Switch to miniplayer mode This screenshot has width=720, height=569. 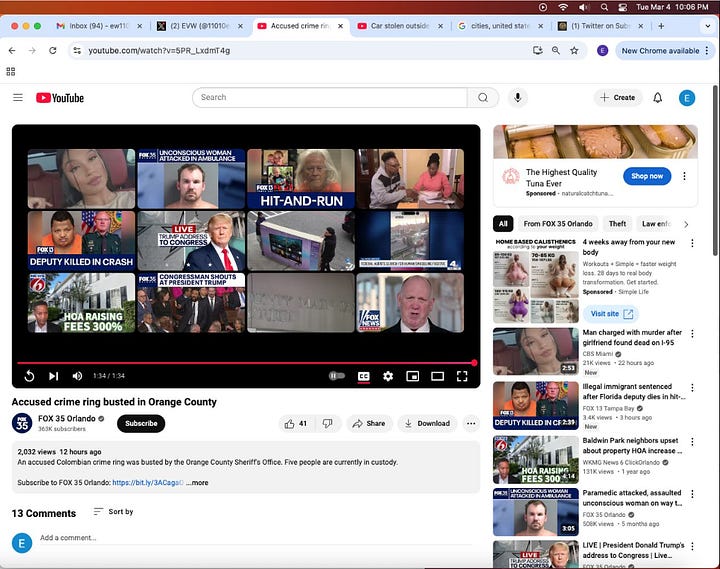pyautogui.click(x=412, y=376)
